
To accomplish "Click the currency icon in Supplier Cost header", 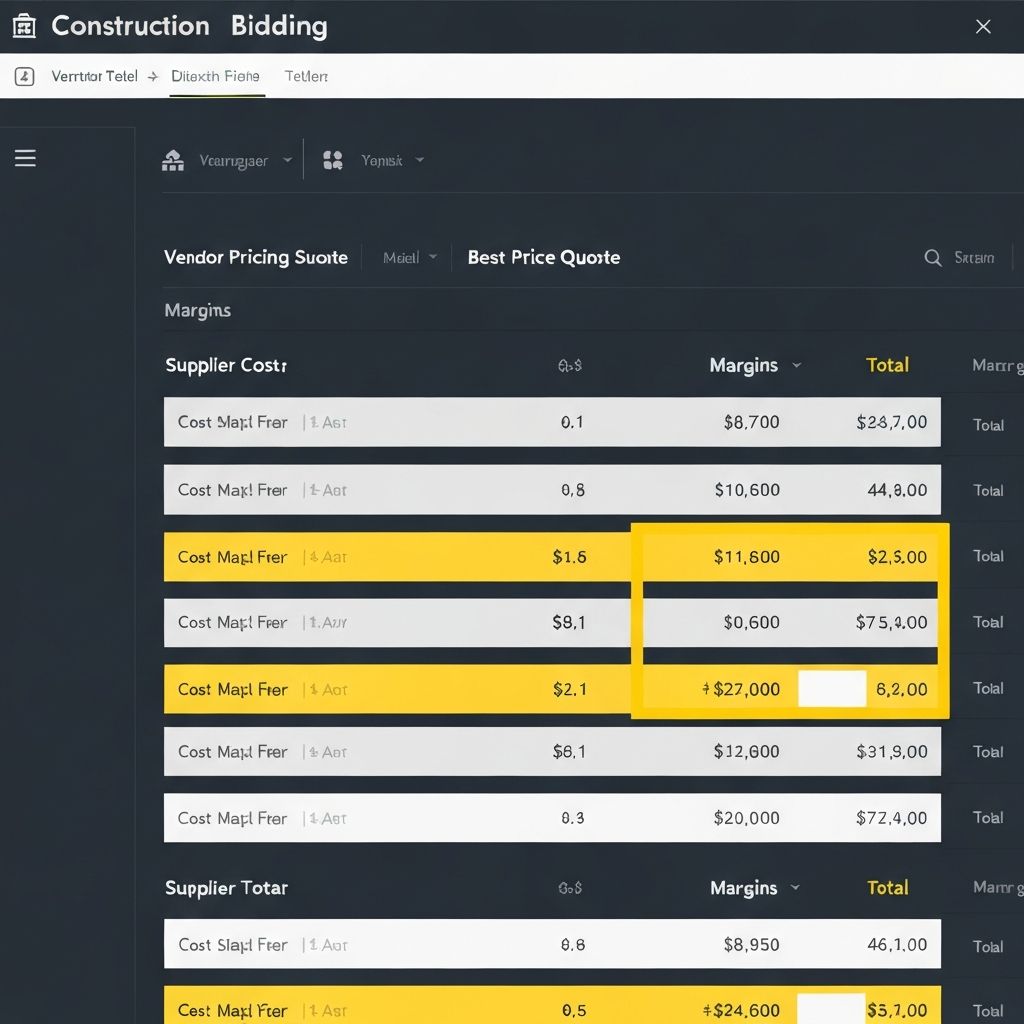I will [570, 365].
